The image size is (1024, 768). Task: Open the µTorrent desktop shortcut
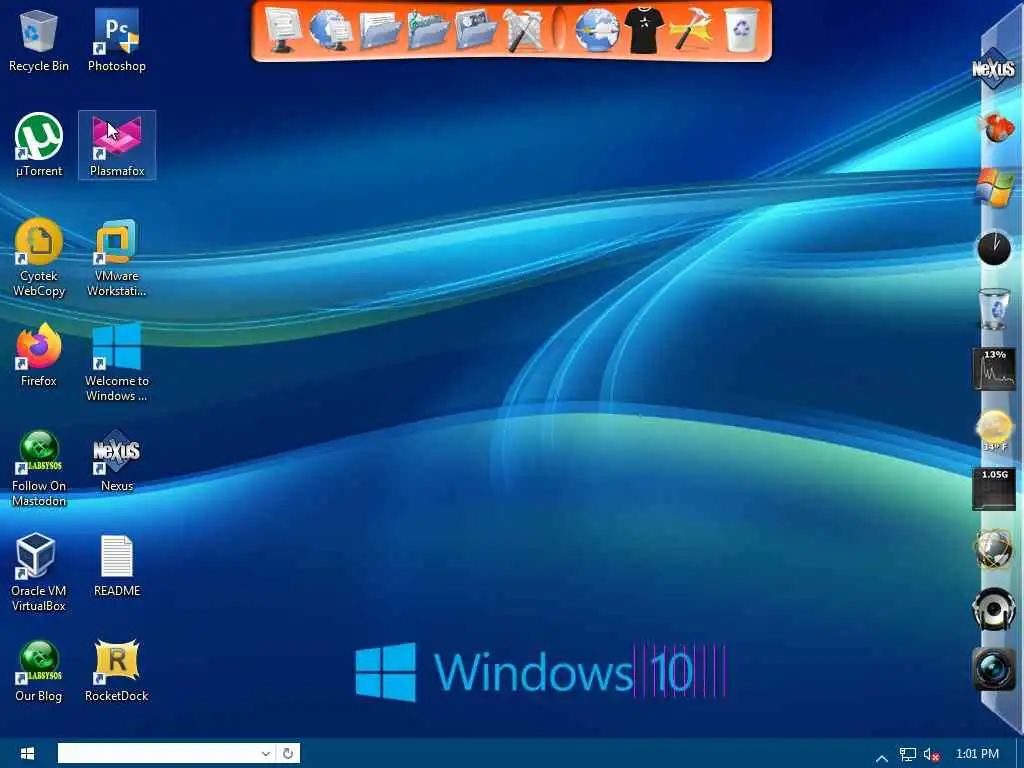39,145
